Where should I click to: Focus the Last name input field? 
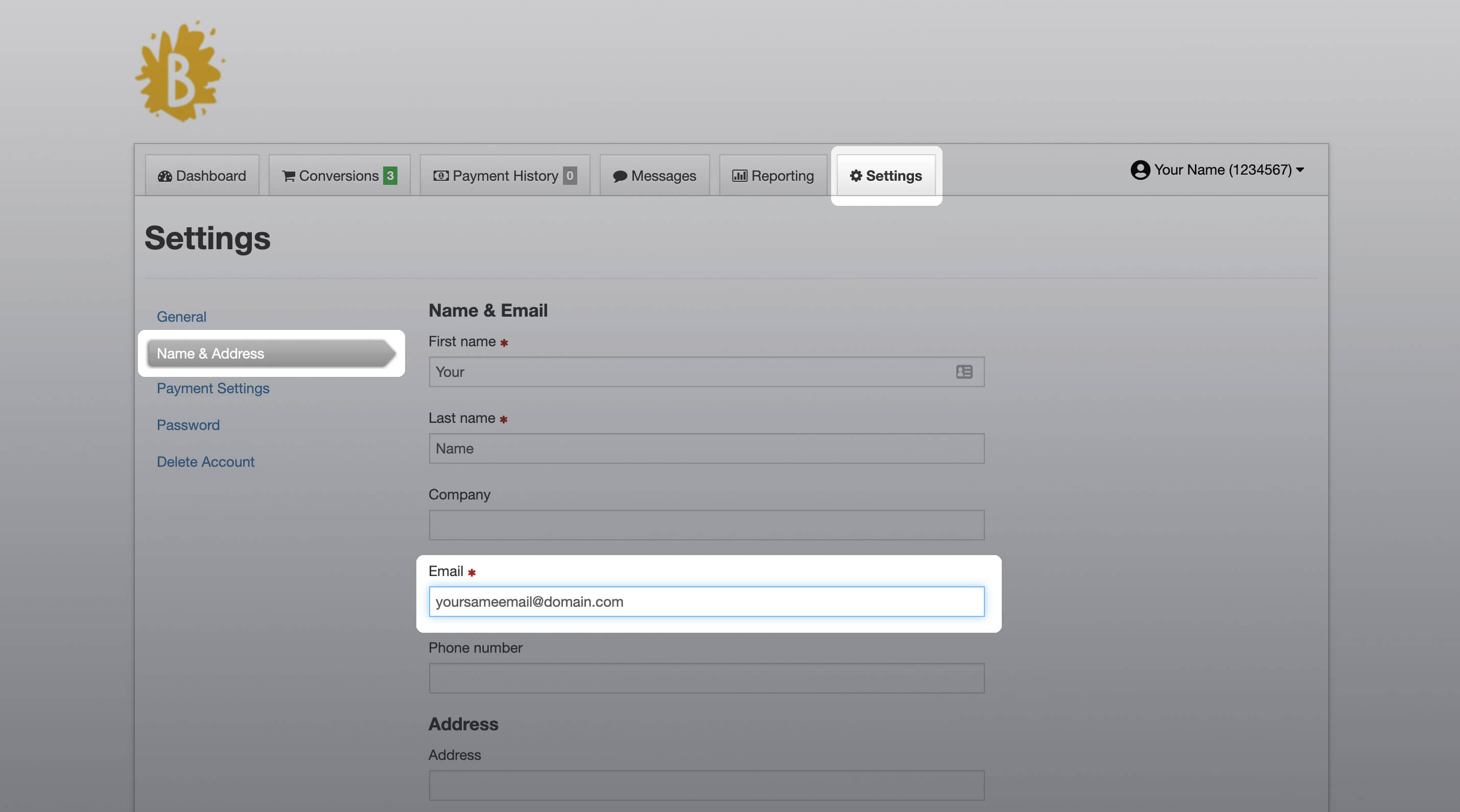707,448
